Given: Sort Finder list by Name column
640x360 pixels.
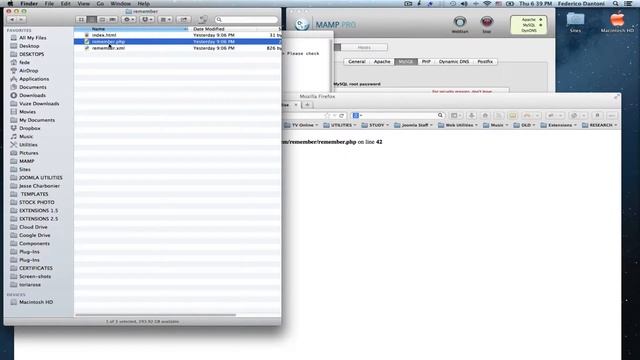Looking at the screenshot, I should coord(132,29).
